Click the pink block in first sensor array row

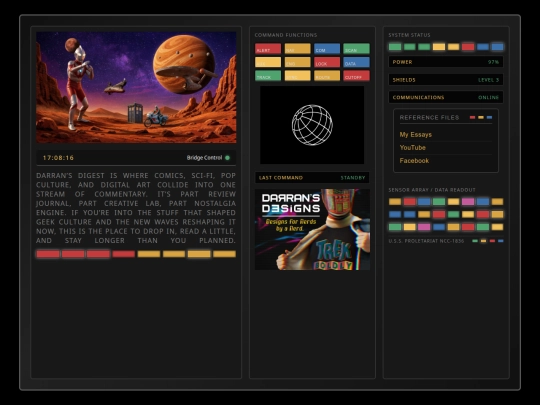pyautogui.click(x=468, y=201)
